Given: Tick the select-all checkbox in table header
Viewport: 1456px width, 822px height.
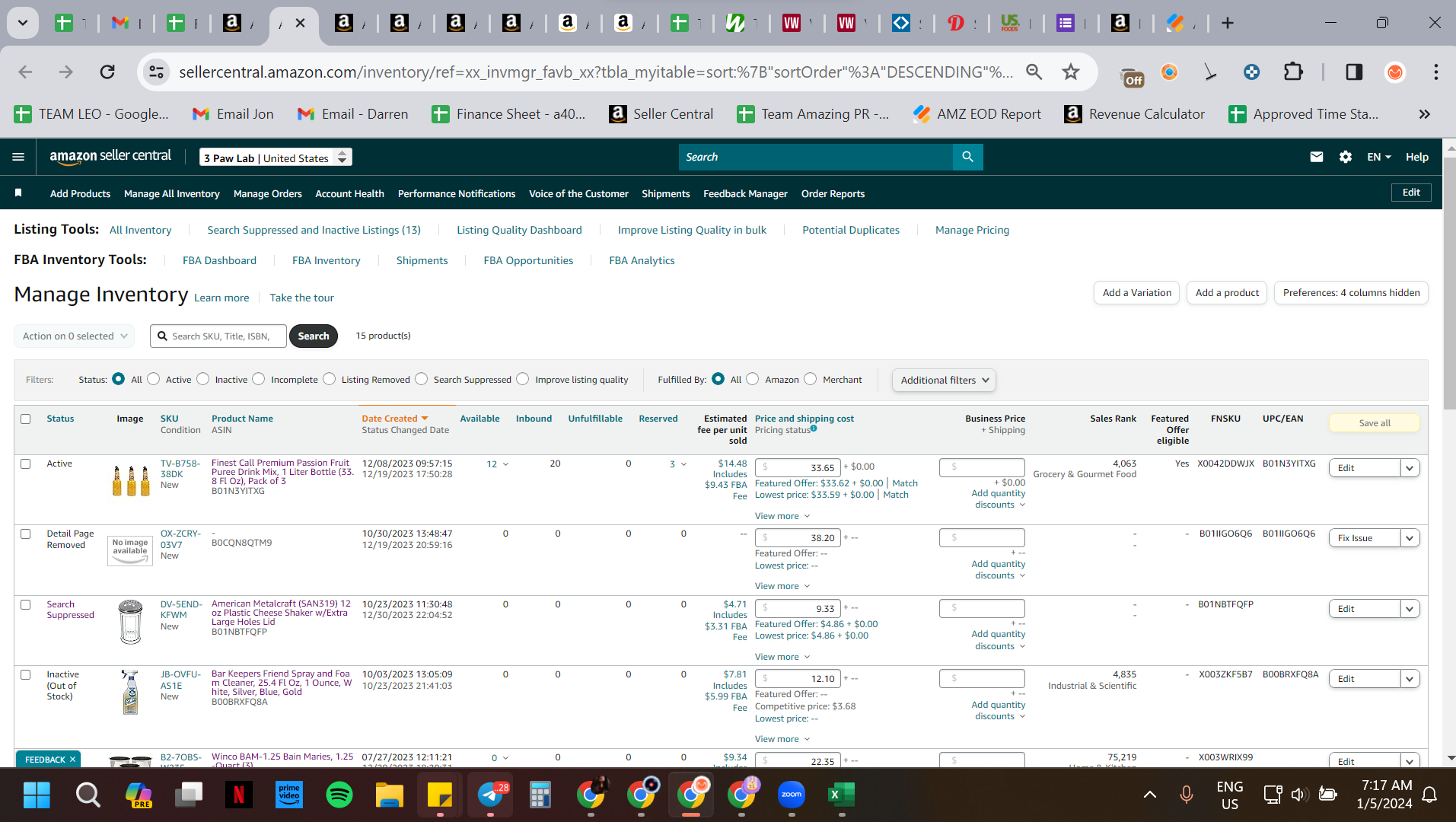Looking at the screenshot, I should click(26, 419).
